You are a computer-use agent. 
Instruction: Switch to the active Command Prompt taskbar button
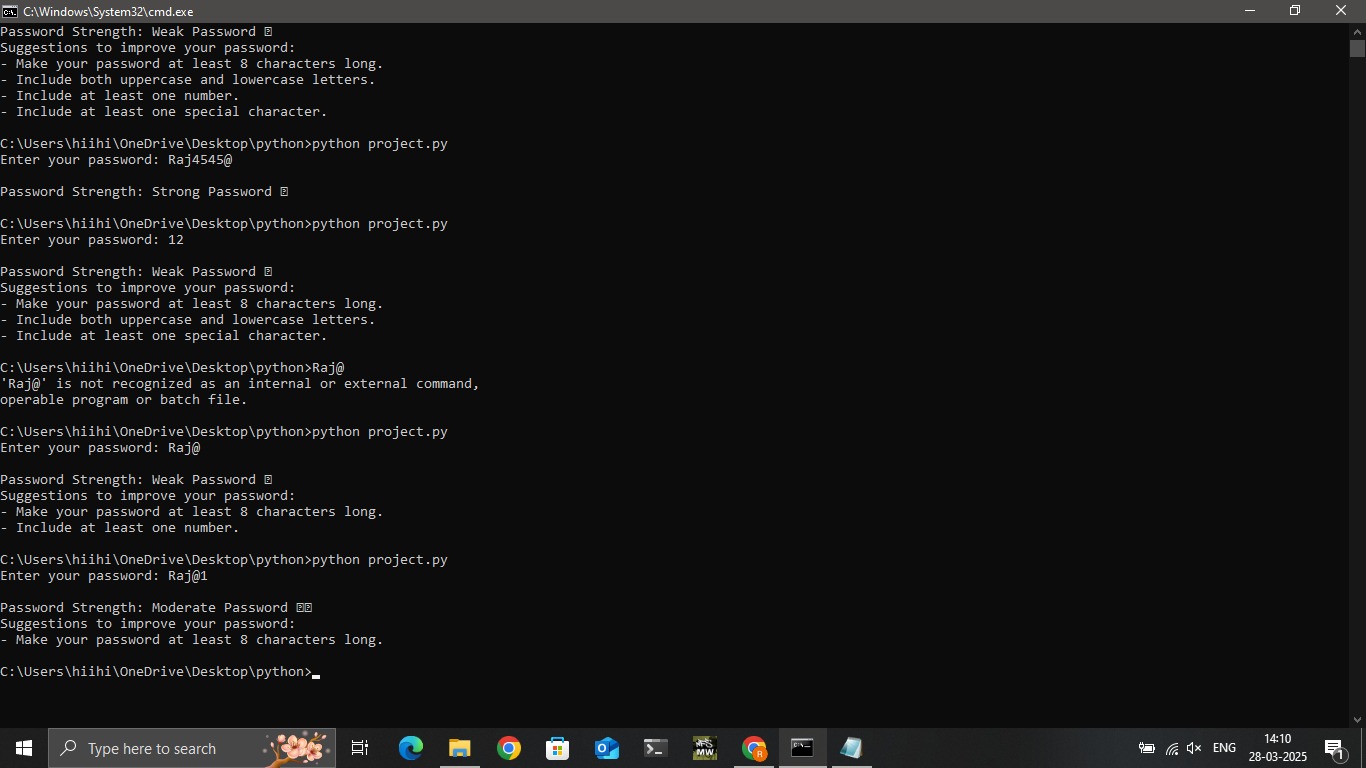[802, 748]
